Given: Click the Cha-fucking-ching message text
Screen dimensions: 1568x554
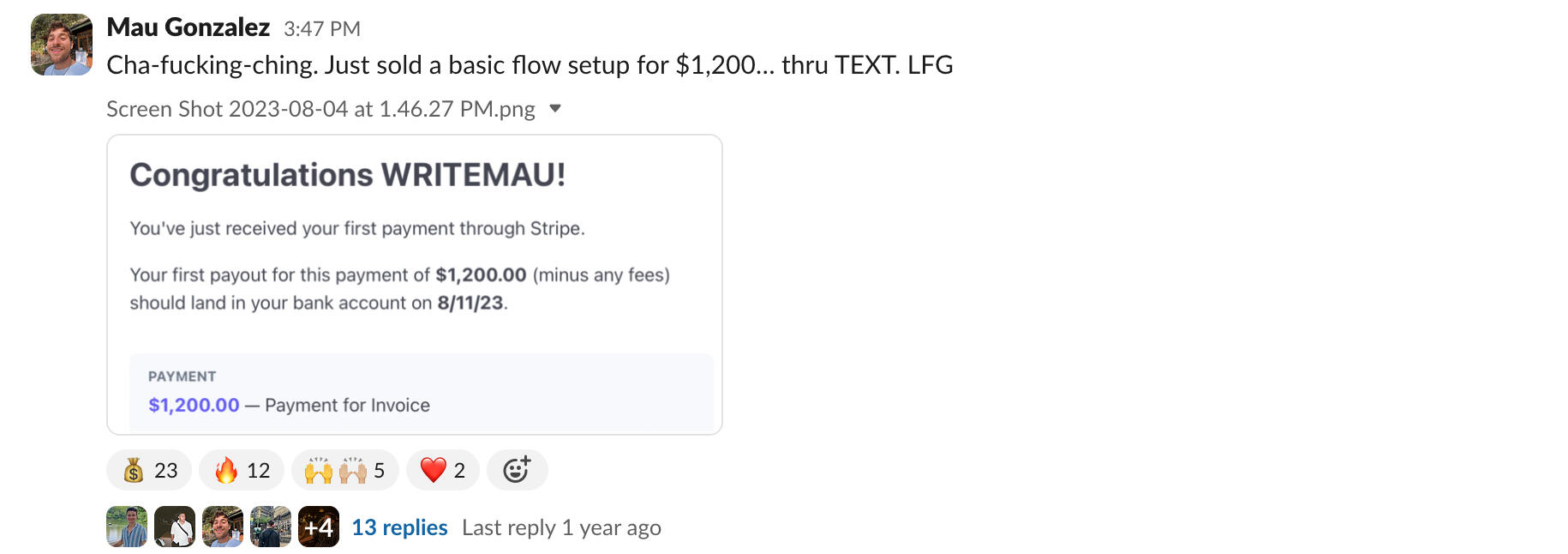Looking at the screenshot, I should (530, 65).
